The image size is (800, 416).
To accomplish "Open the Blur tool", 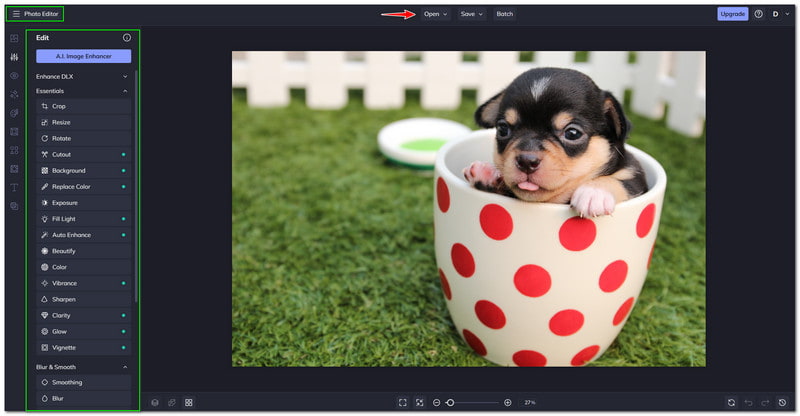I will point(84,398).
